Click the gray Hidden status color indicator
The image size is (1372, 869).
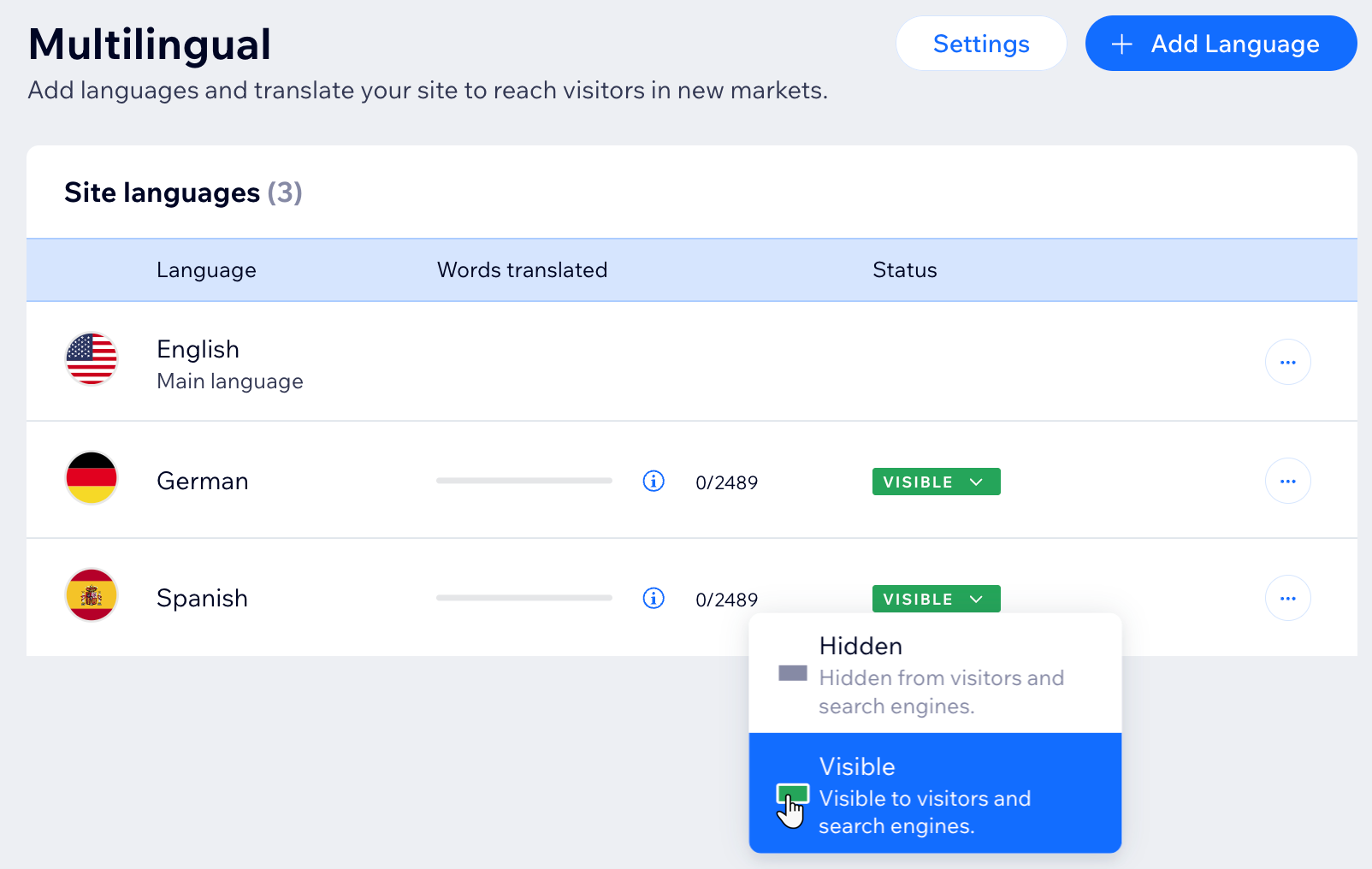tap(793, 673)
